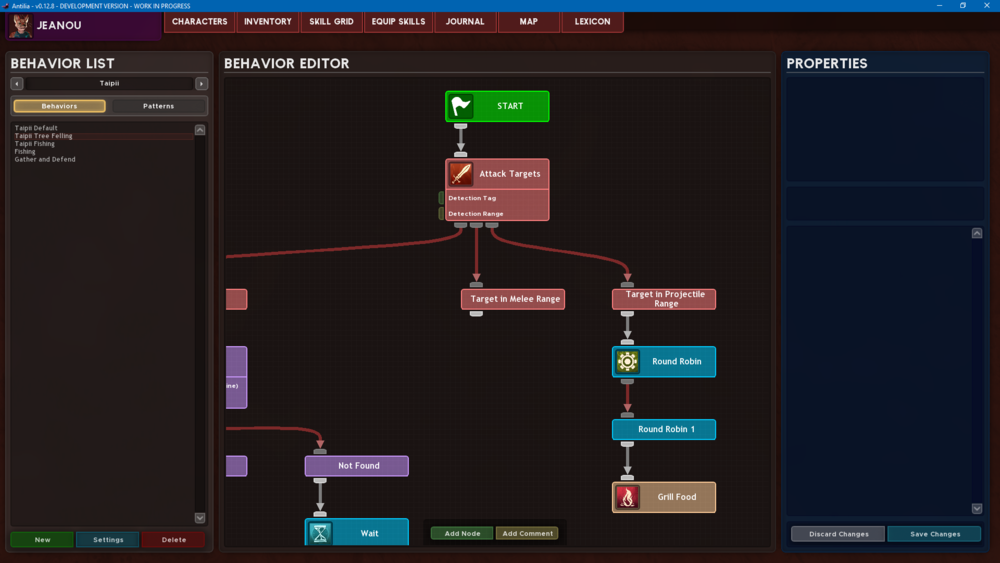Image resolution: width=1000 pixels, height=563 pixels.
Task: Select the Round Robin 1 node
Action: (664, 429)
